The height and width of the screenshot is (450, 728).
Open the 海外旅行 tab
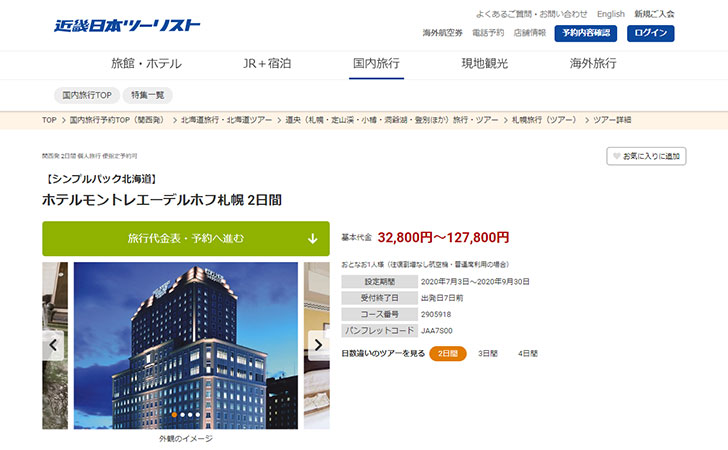593,64
